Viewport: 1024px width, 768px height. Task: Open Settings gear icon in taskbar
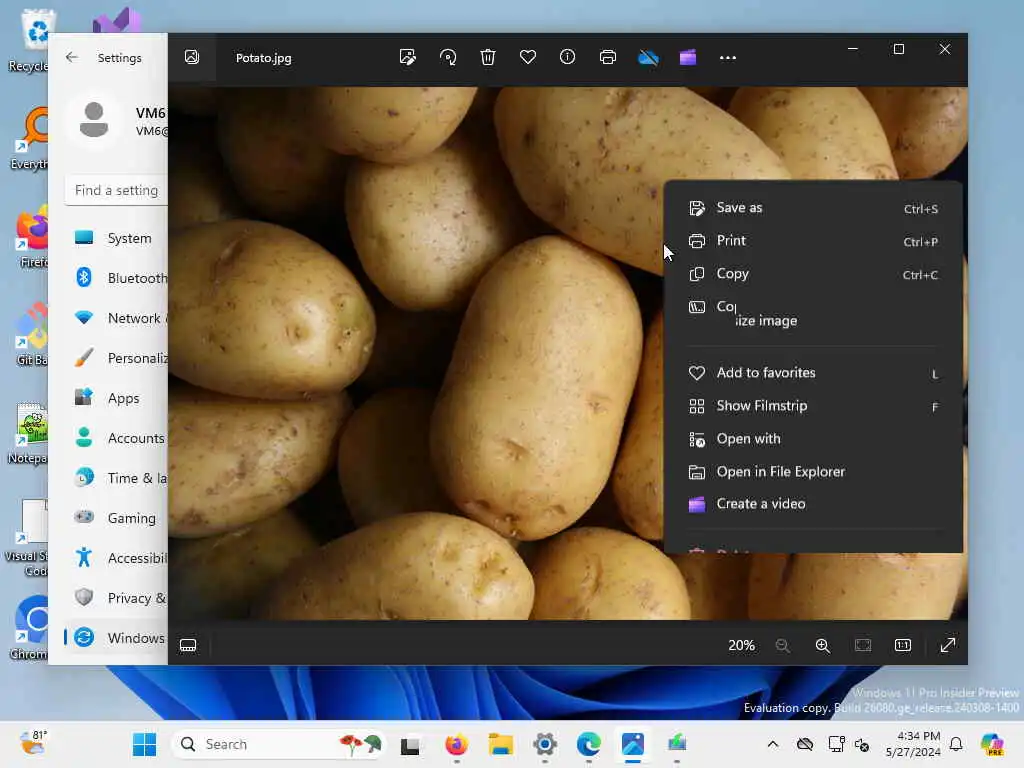545,744
